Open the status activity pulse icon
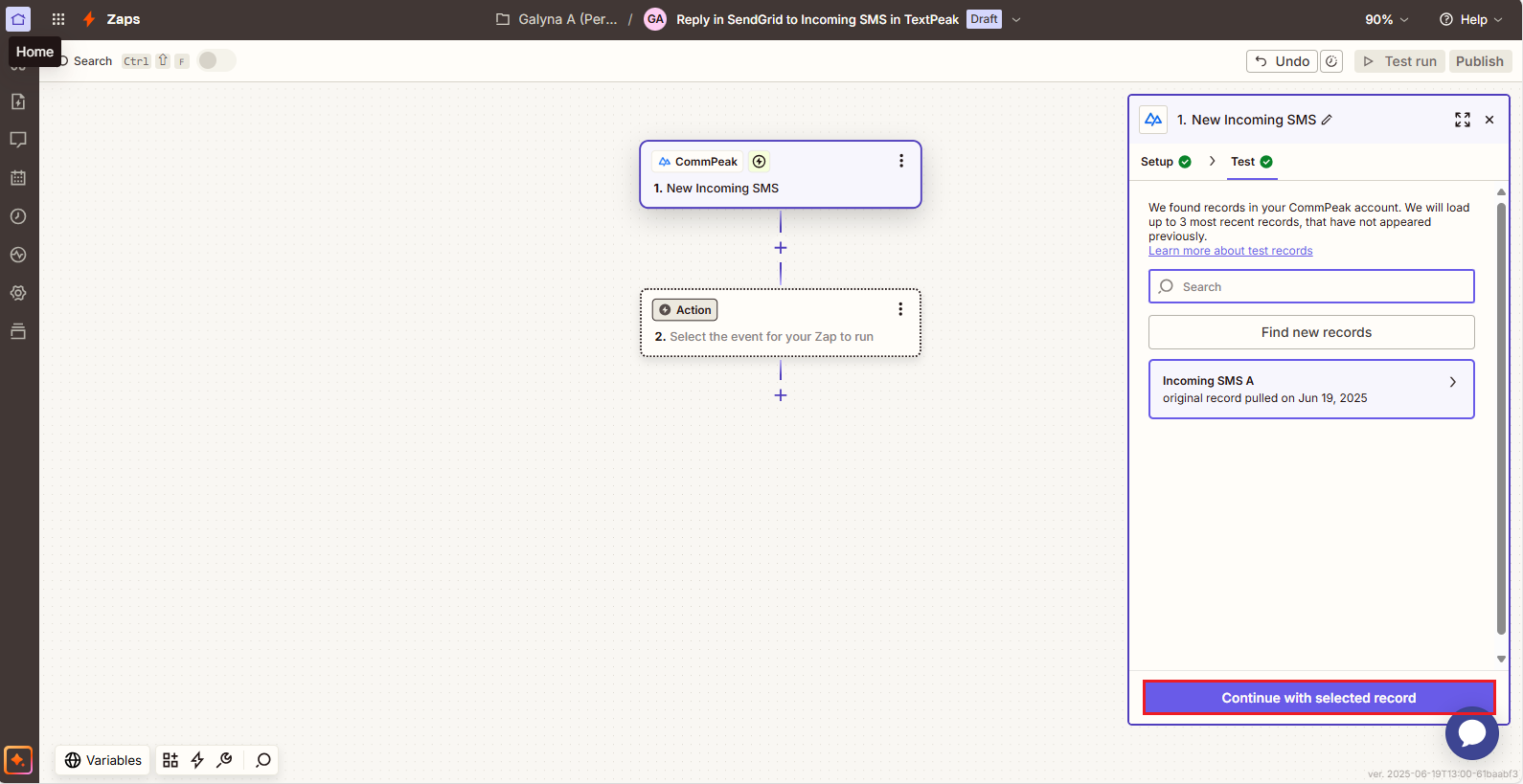The width and height of the screenshot is (1523, 784). coord(18,255)
